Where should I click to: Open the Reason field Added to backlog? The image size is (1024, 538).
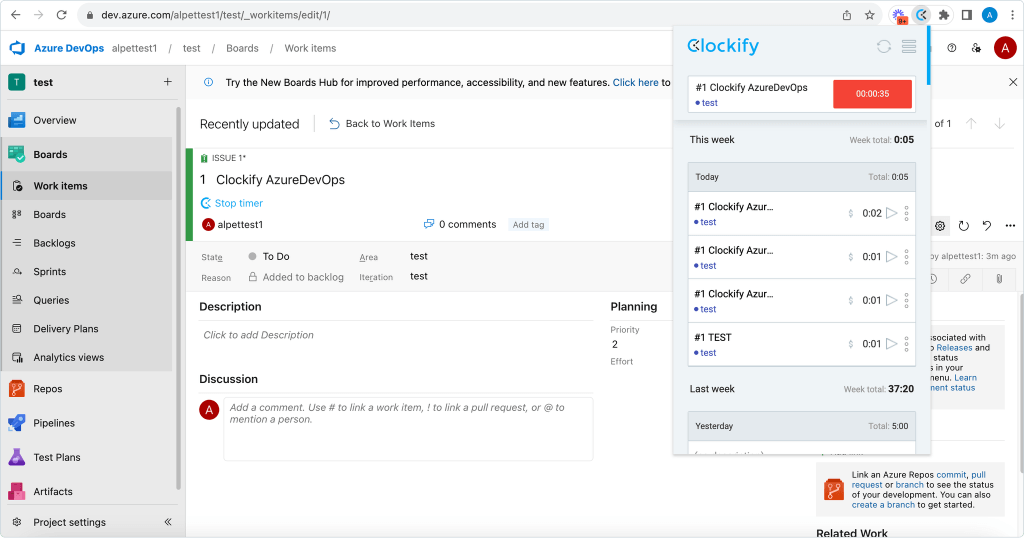[x=297, y=277]
